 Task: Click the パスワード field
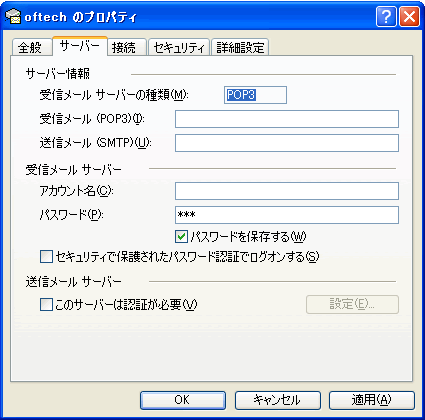(287, 215)
